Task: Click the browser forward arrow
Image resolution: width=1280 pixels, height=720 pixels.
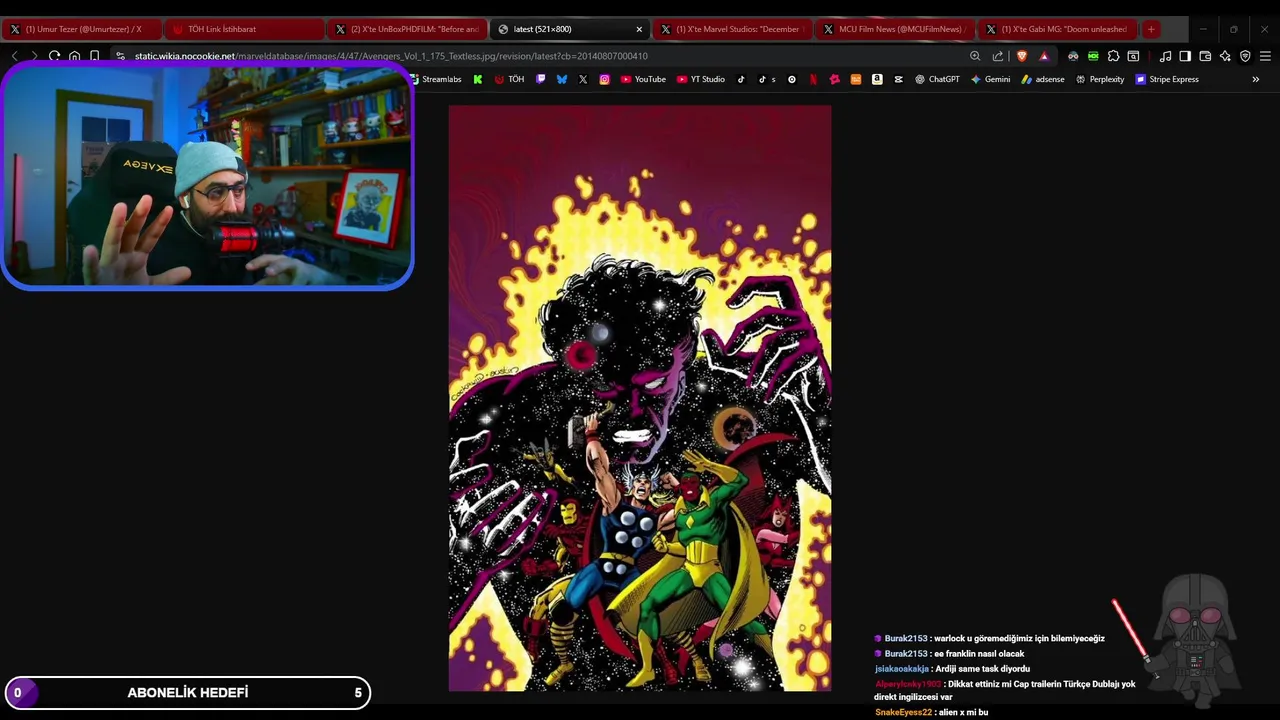Action: tap(34, 56)
